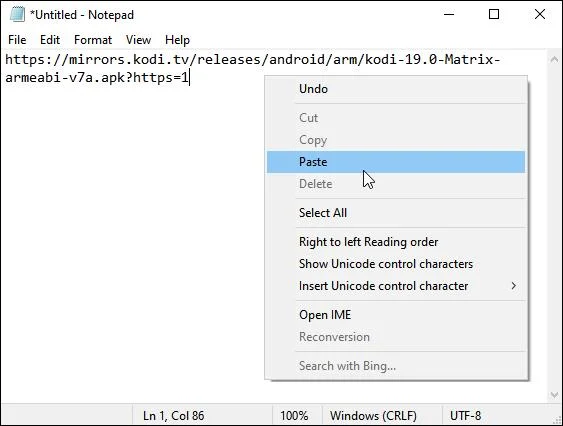Open the Help menu
The height and width of the screenshot is (426, 563).
(x=177, y=40)
